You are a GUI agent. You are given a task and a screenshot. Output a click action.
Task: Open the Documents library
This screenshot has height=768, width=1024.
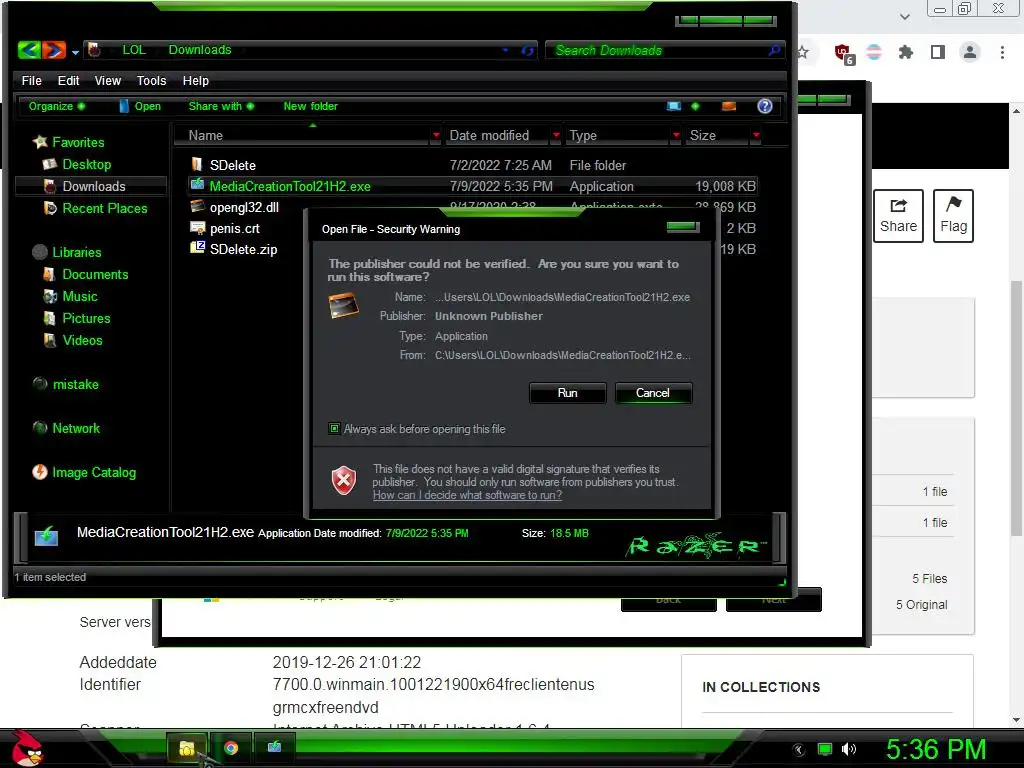[x=95, y=274]
